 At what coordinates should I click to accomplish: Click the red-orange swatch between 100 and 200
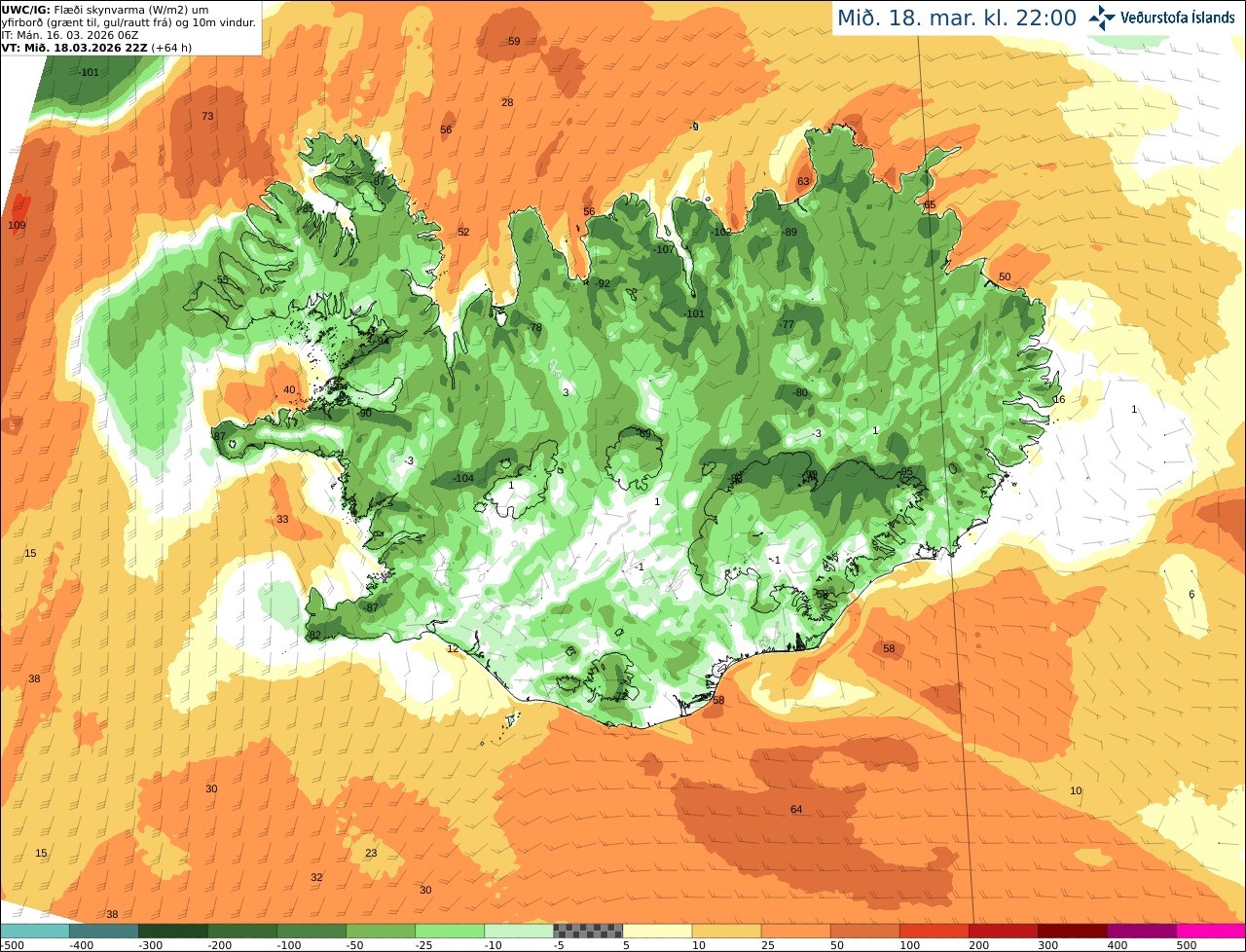click(934, 931)
